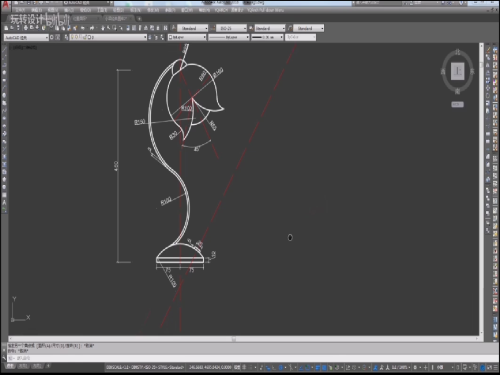Toggle the grid display in the status bar
Image resolution: width=500 pixels, height=375 pixels.
(x=244, y=367)
